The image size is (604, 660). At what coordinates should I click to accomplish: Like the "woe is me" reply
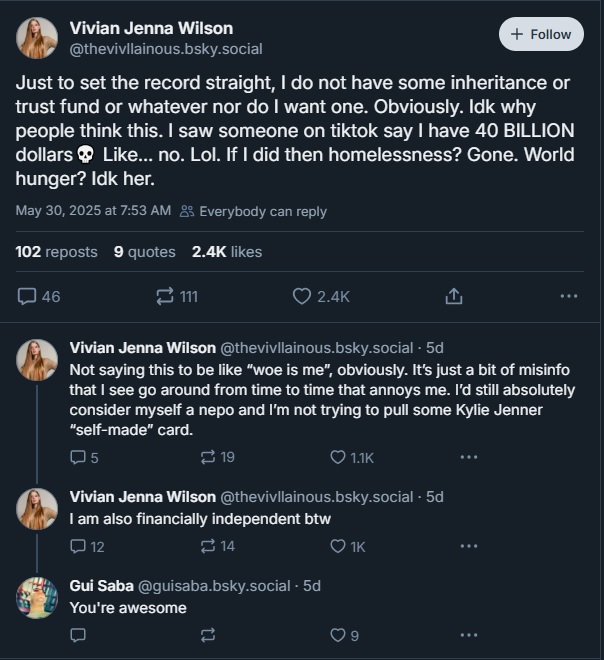click(339, 457)
